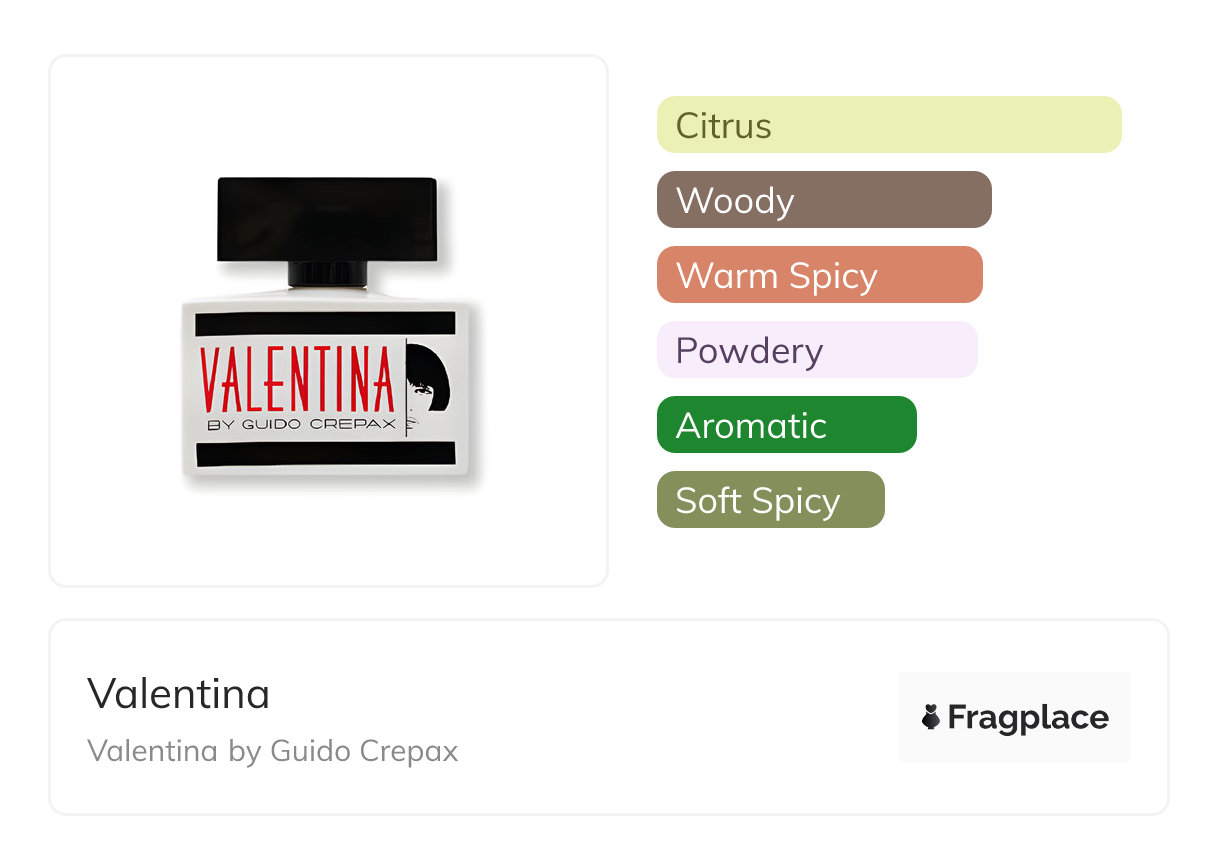1218x864 pixels.
Task: Click "BY GUIDO CREPAX" text on bottle
Action: [x=301, y=424]
